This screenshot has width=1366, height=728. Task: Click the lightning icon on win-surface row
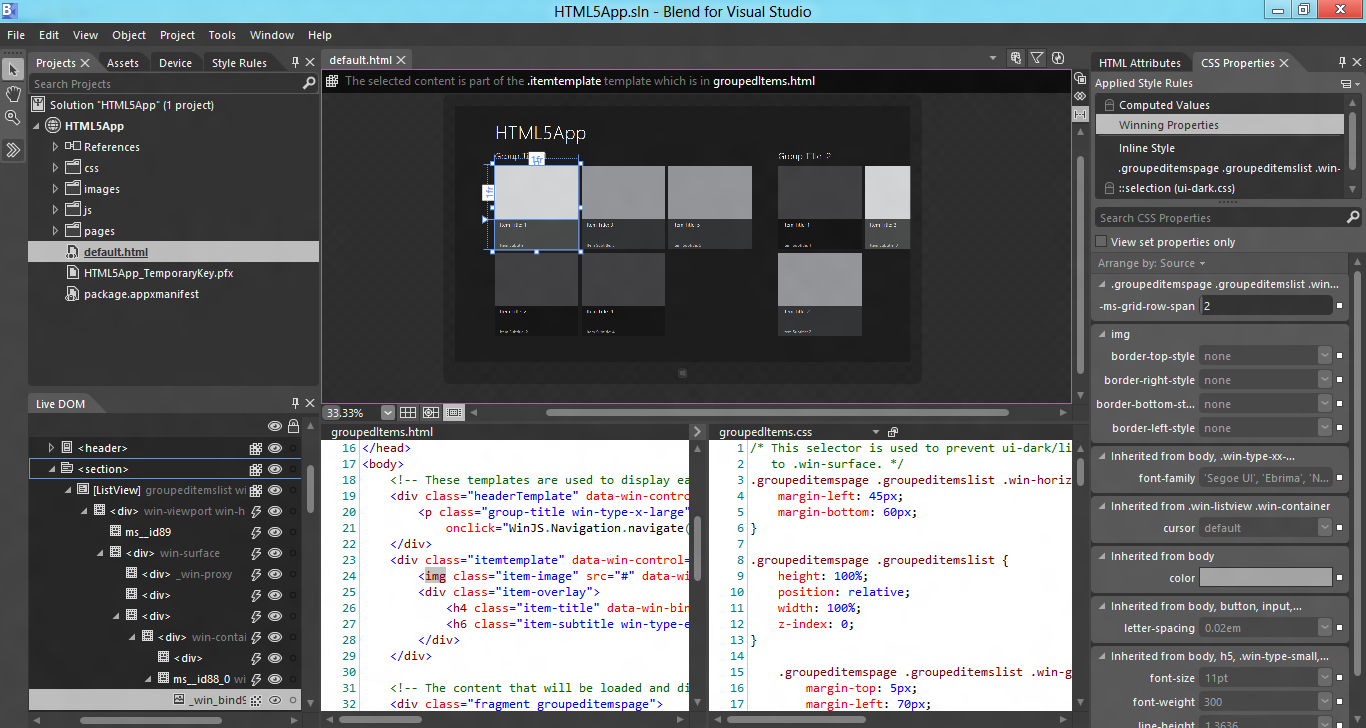click(256, 553)
